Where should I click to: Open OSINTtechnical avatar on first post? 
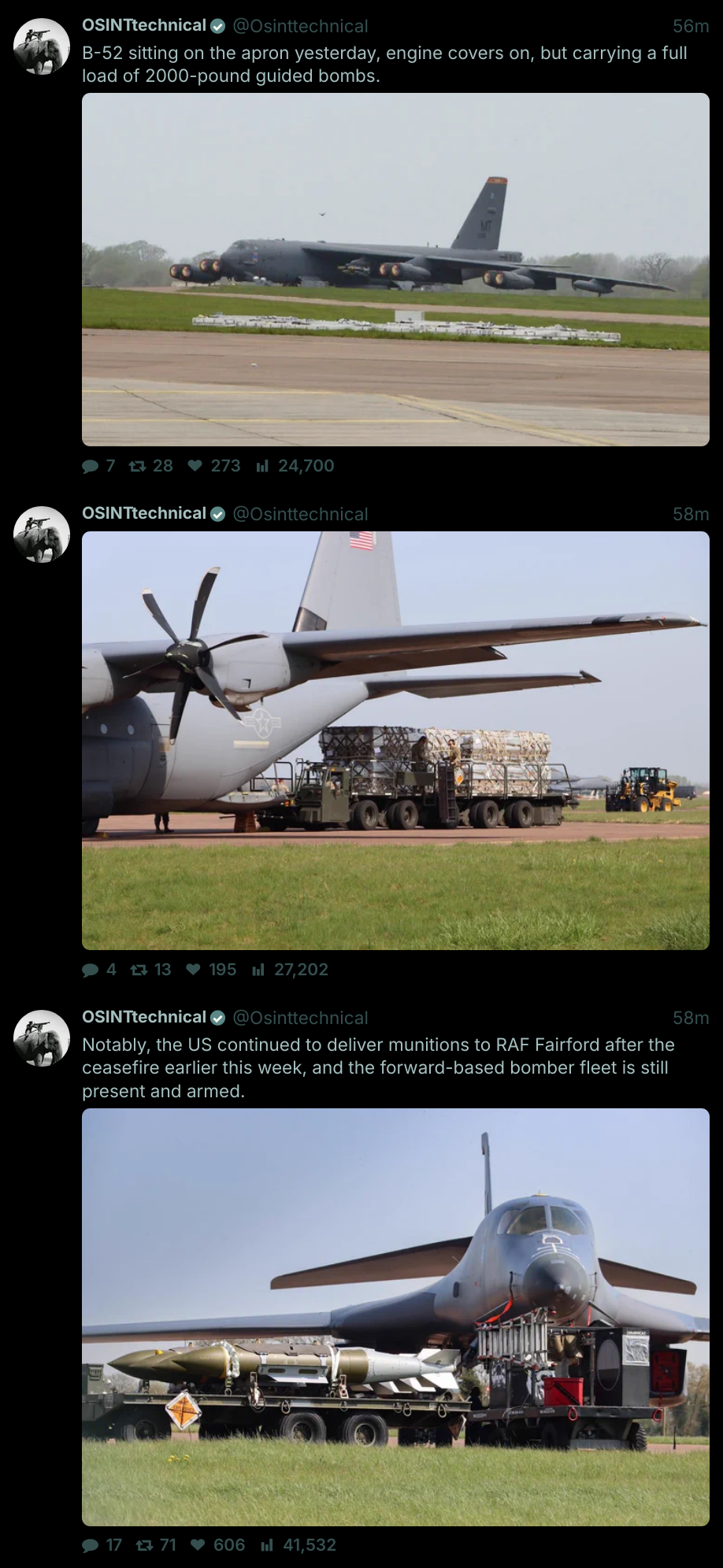point(42,46)
